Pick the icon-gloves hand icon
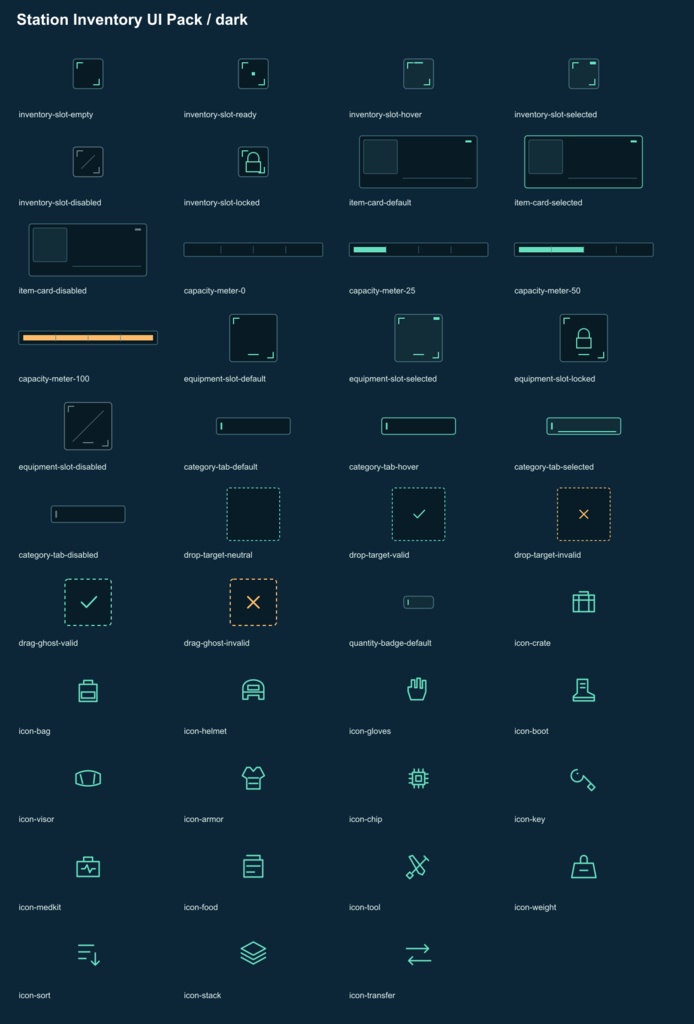Screen dimensions: 694x1024 [418, 690]
